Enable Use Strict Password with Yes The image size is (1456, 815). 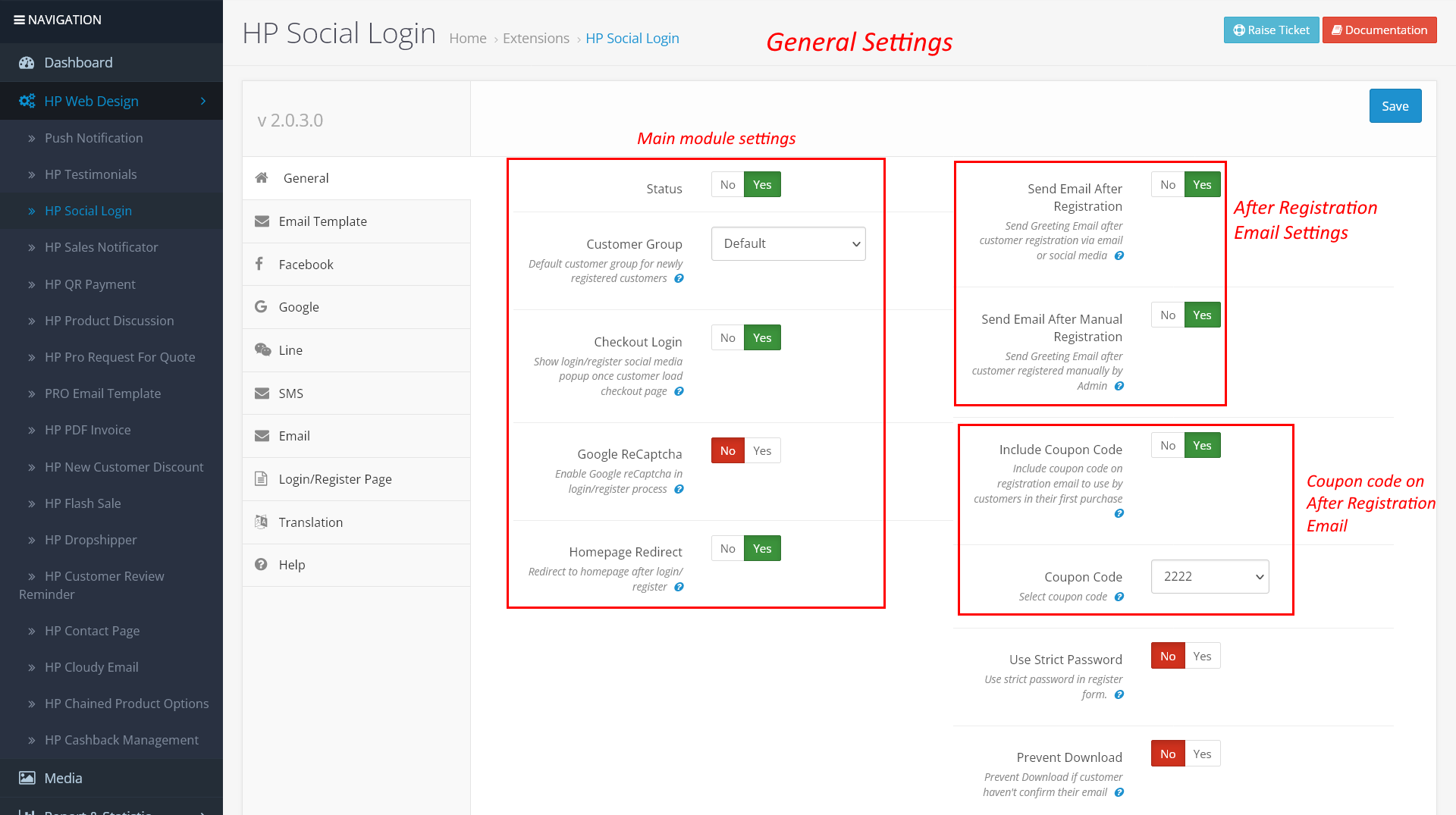[x=1202, y=656]
